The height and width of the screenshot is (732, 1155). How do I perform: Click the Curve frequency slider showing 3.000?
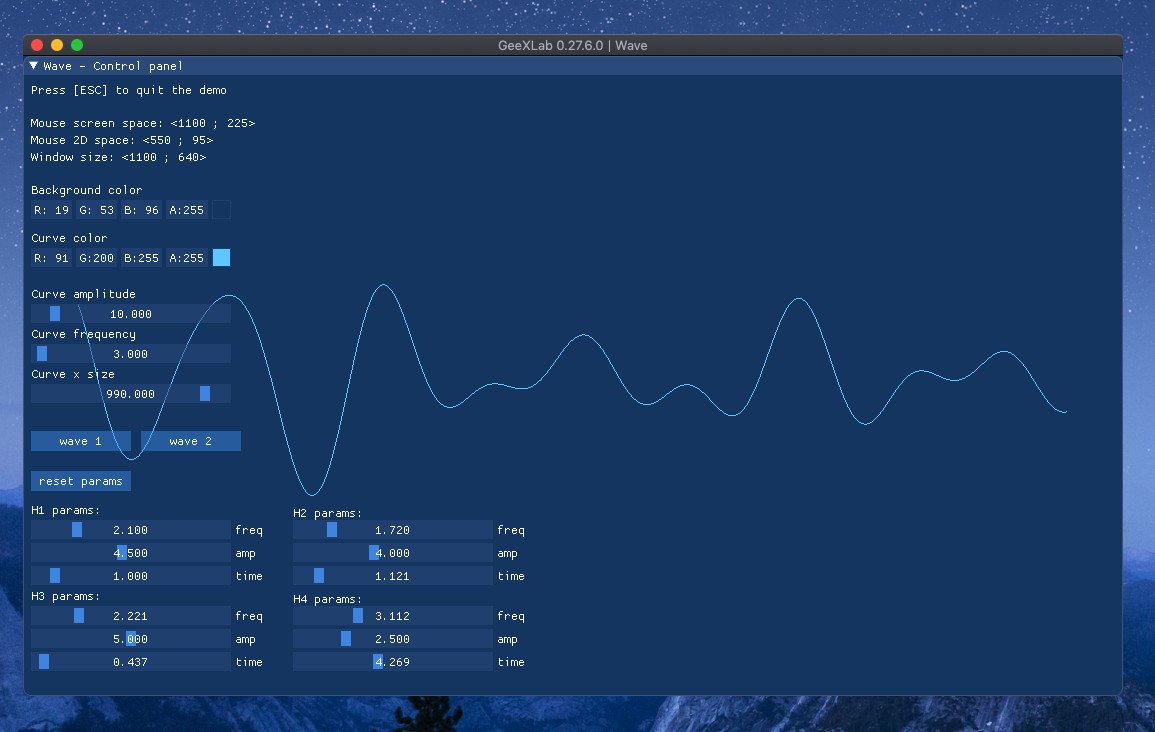coord(131,354)
